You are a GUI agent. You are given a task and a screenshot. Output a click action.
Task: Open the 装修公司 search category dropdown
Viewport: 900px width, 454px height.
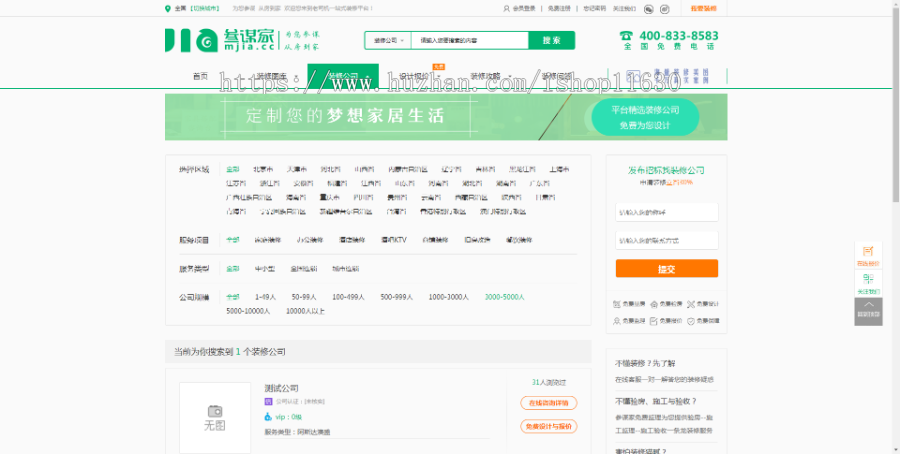[389, 40]
